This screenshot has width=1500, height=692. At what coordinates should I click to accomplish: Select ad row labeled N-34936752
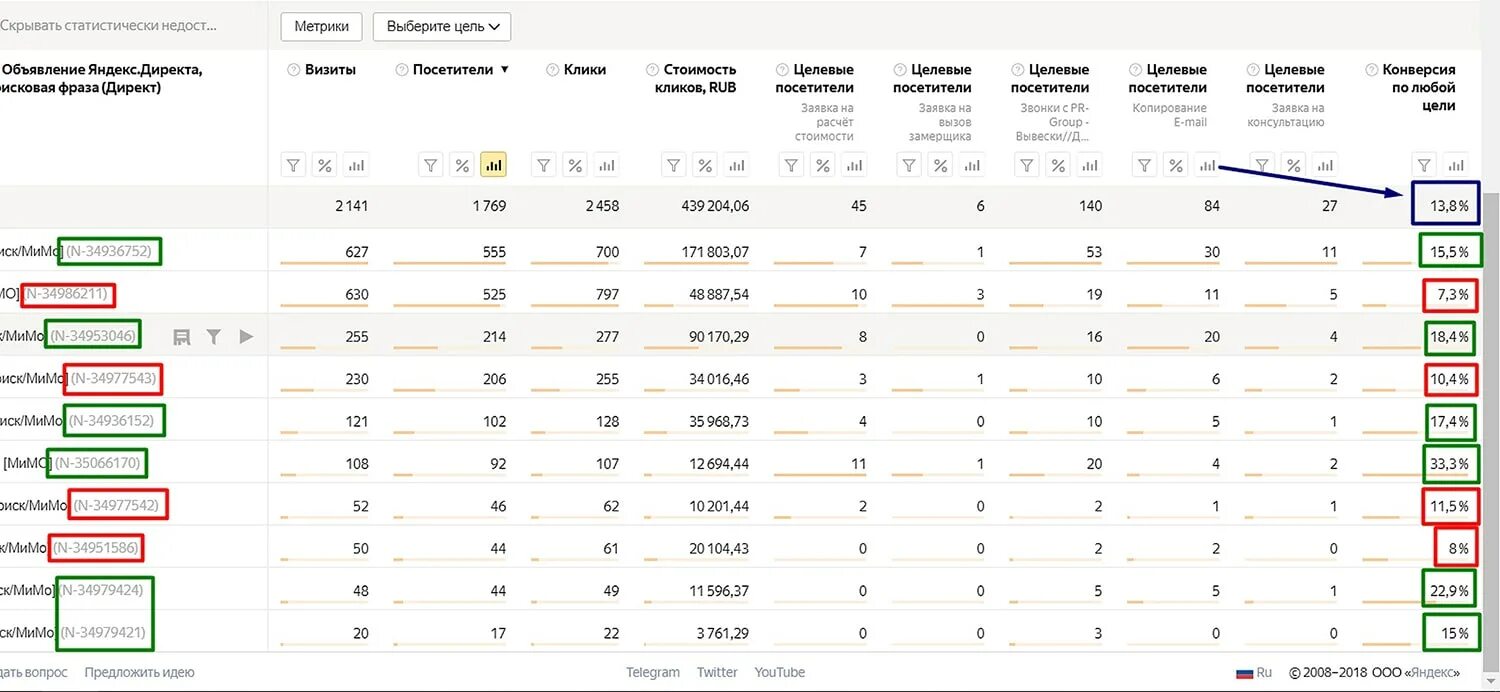pos(109,252)
